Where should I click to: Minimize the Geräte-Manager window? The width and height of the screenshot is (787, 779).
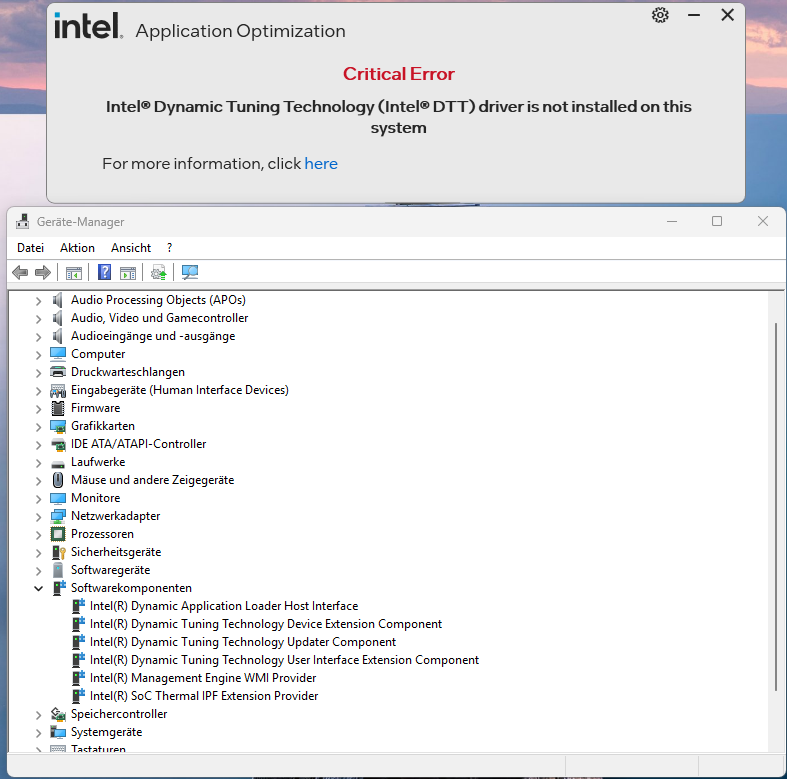[x=672, y=221]
